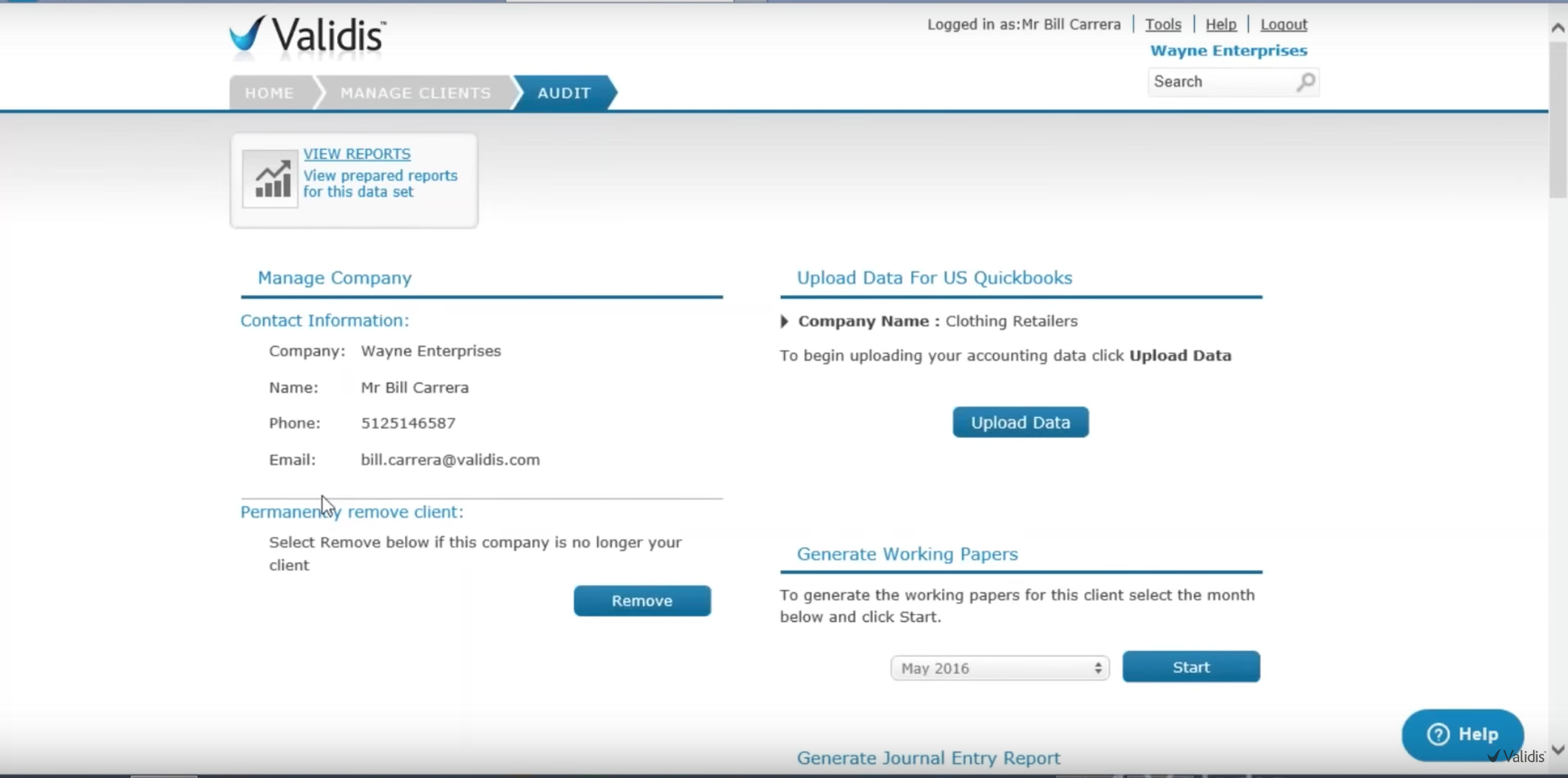
Task: Open the Tools menu
Action: click(x=1163, y=24)
